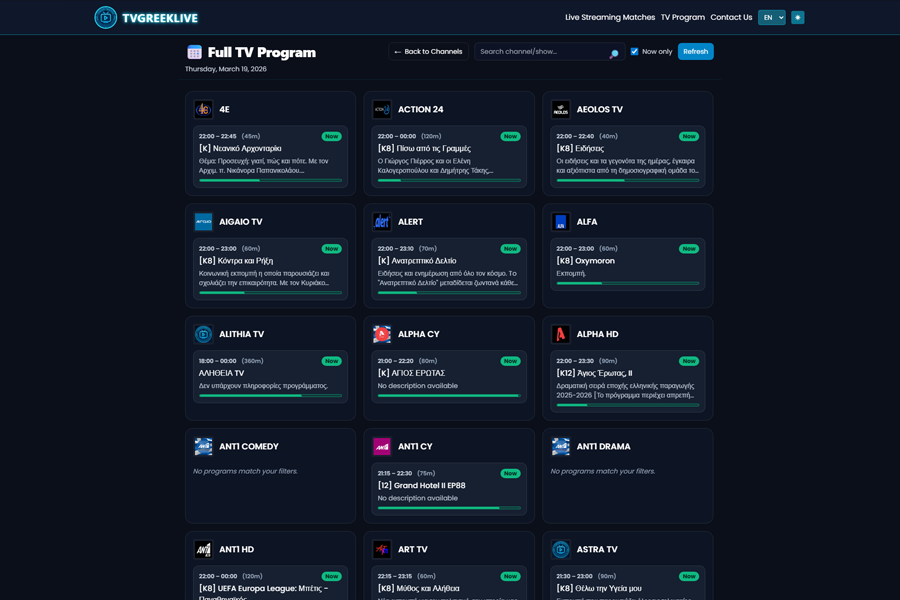This screenshot has width=900, height=600.
Task: Open the ART TV channel logo
Action: (x=382, y=549)
